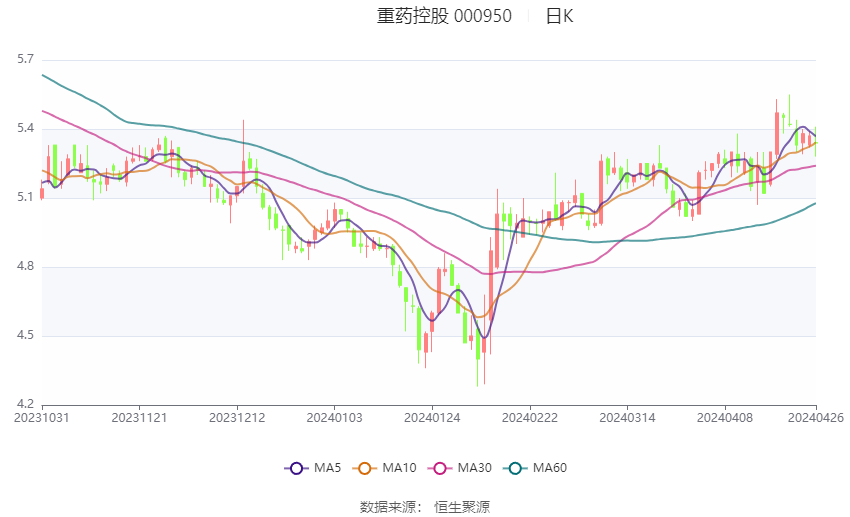Click the 日K label in title

(x=559, y=16)
